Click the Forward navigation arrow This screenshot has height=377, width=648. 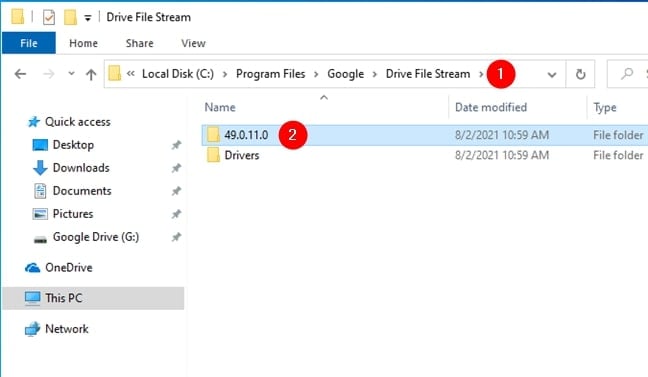(49, 74)
